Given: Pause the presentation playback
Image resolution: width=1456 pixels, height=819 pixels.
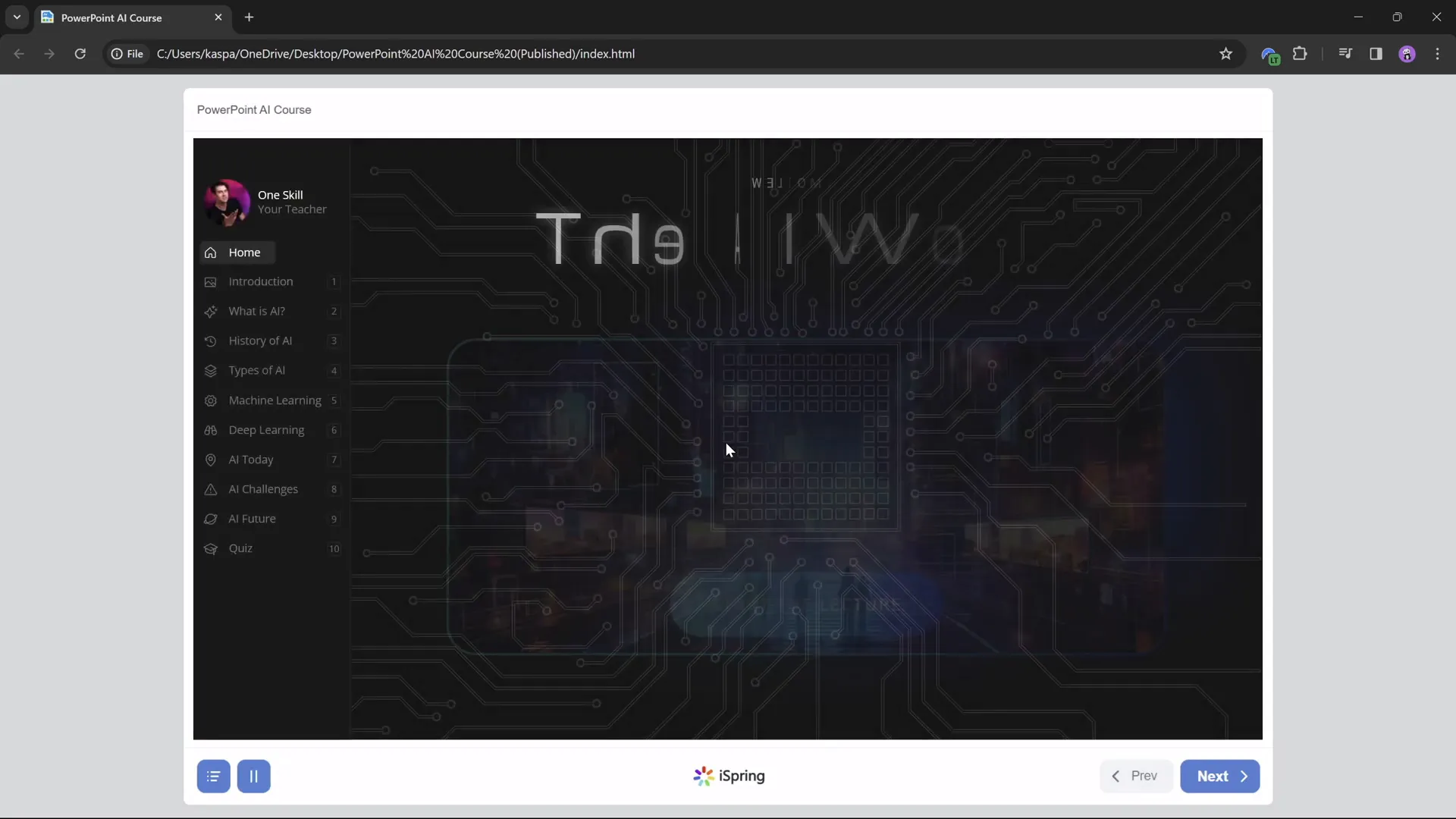Looking at the screenshot, I should [x=254, y=777].
